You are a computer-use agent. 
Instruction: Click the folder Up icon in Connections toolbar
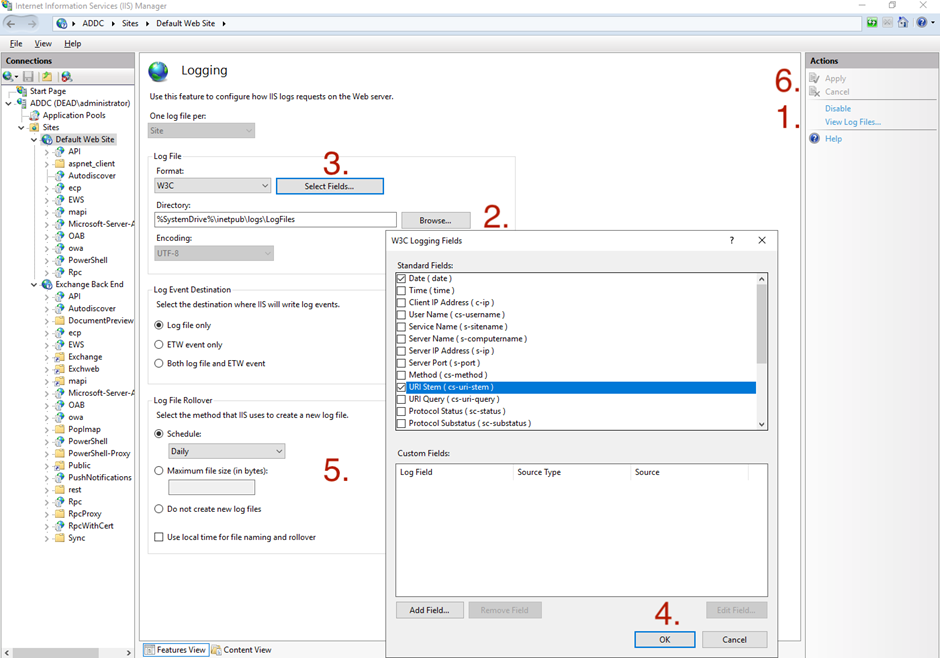(47, 77)
